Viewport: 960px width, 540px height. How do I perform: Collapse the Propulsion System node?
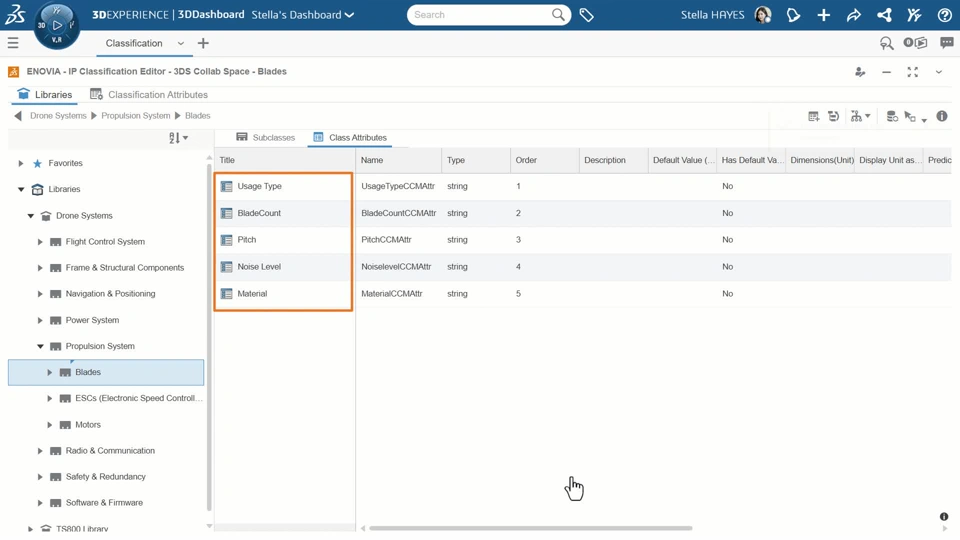pos(40,347)
